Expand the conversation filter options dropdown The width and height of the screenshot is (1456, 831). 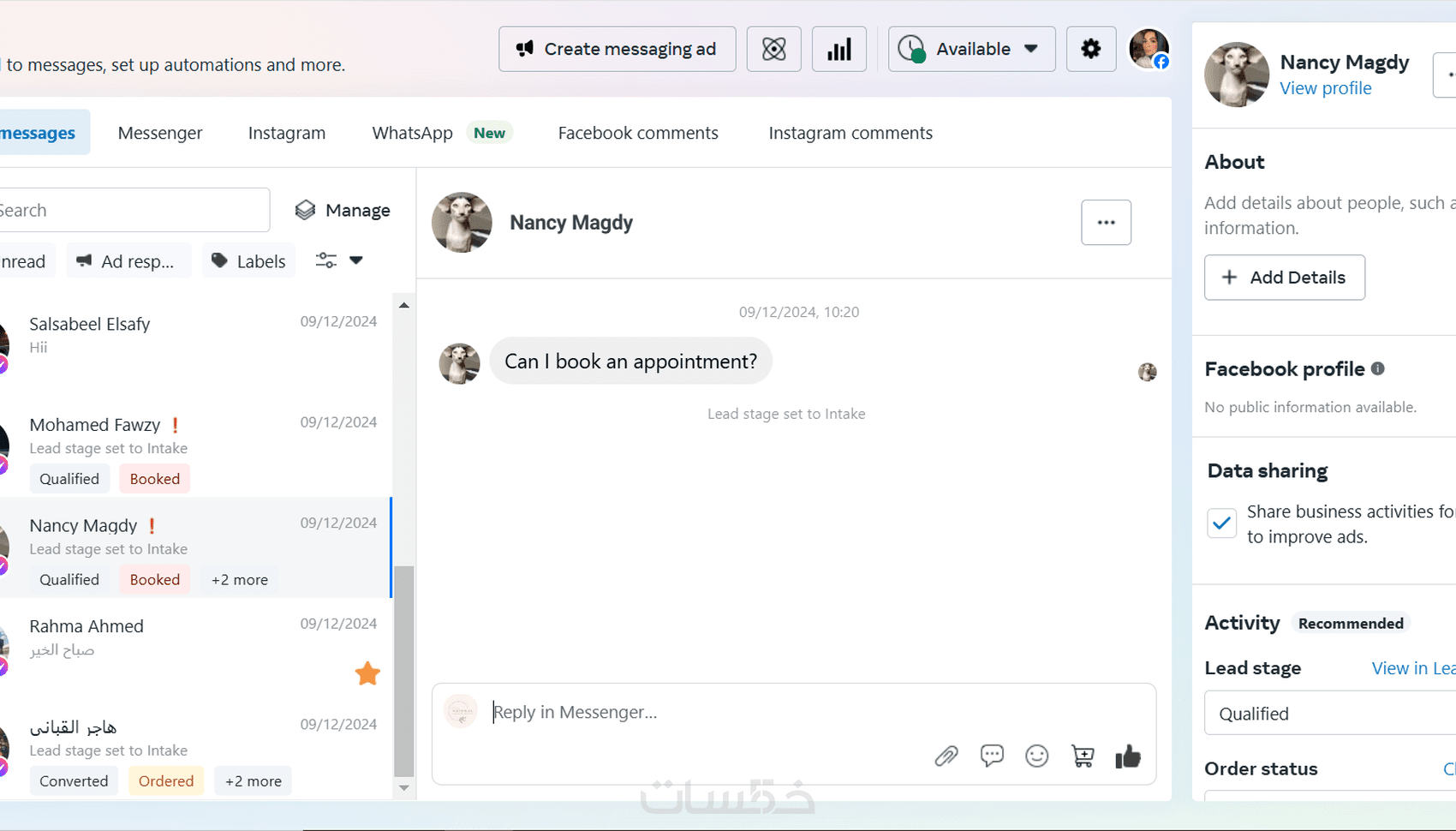pyautogui.click(x=339, y=260)
